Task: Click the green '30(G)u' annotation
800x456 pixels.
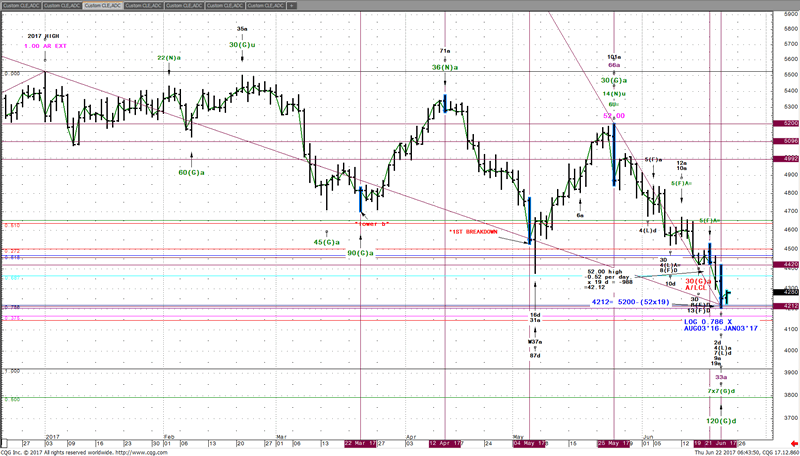Action: click(242, 45)
